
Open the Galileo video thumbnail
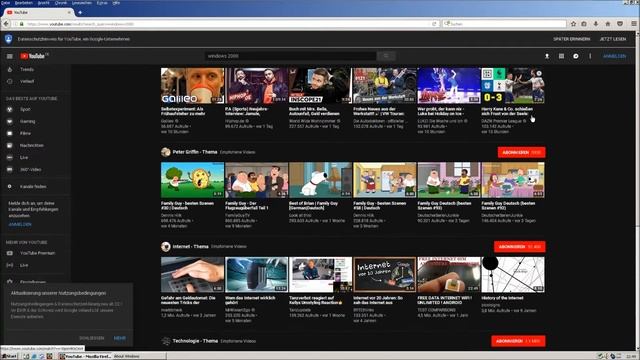[x=192, y=86]
